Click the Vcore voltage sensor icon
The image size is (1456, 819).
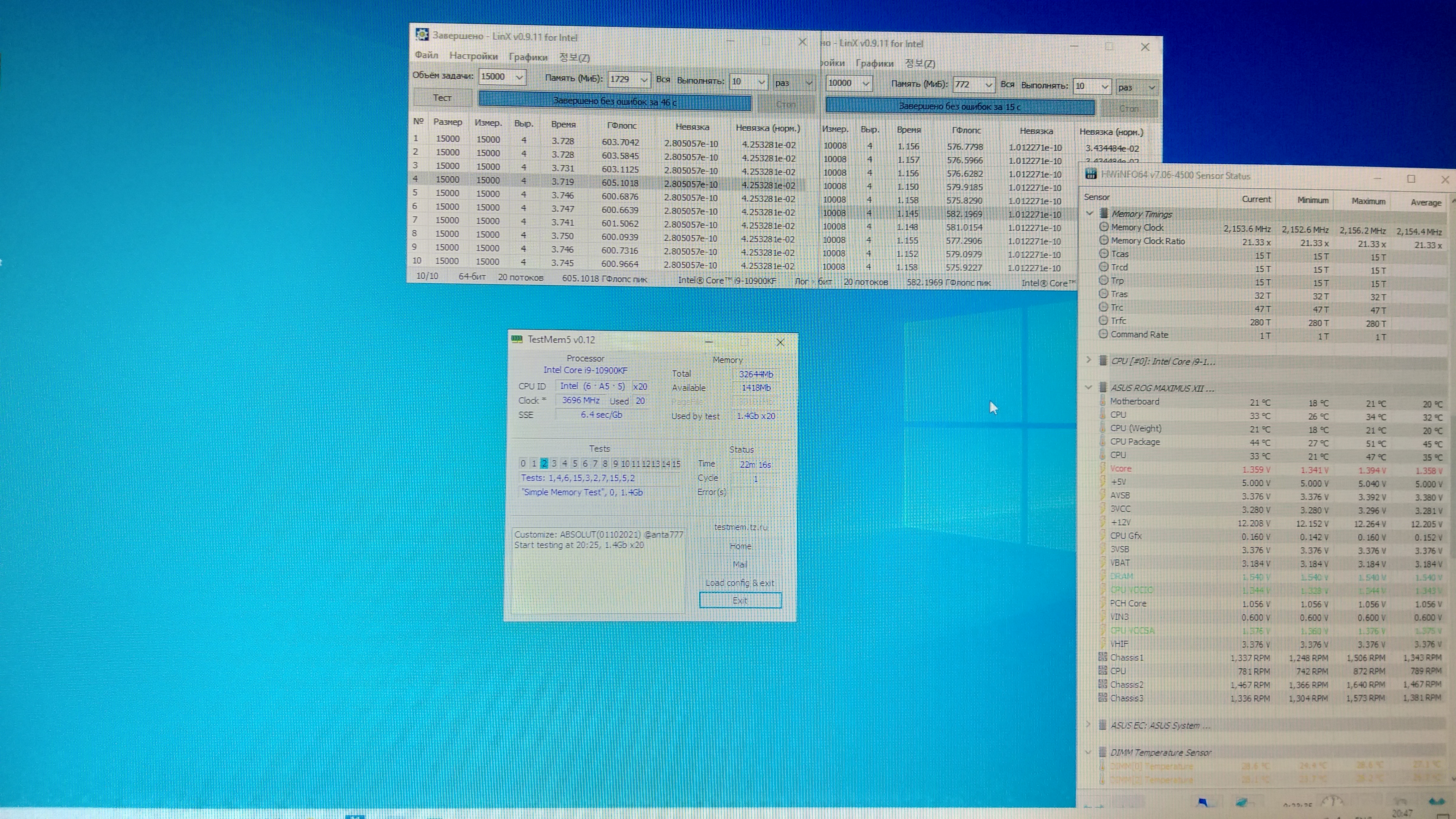point(1102,468)
